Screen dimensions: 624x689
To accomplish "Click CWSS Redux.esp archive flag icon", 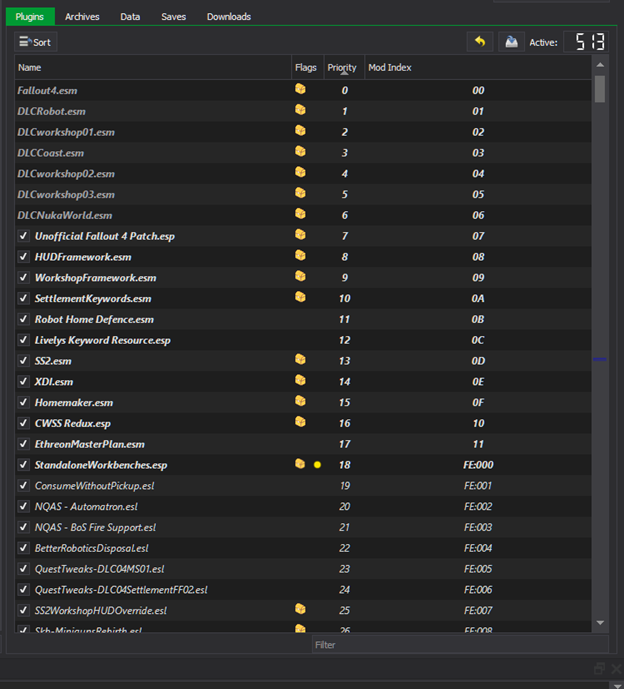I will (x=300, y=422).
